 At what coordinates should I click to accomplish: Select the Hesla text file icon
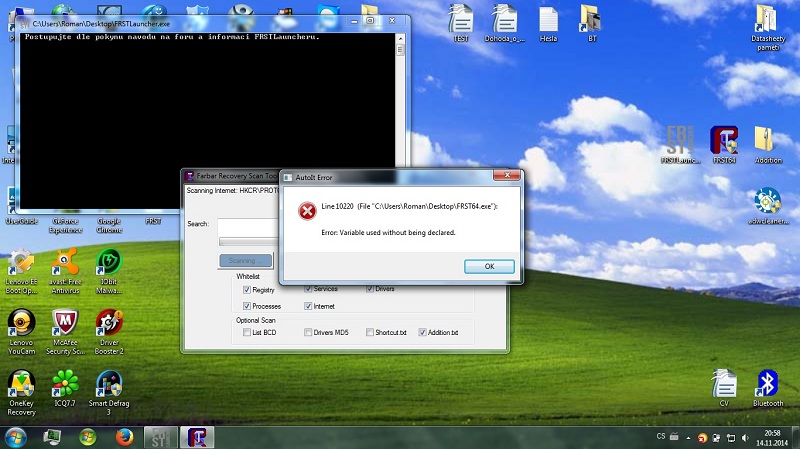(548, 23)
